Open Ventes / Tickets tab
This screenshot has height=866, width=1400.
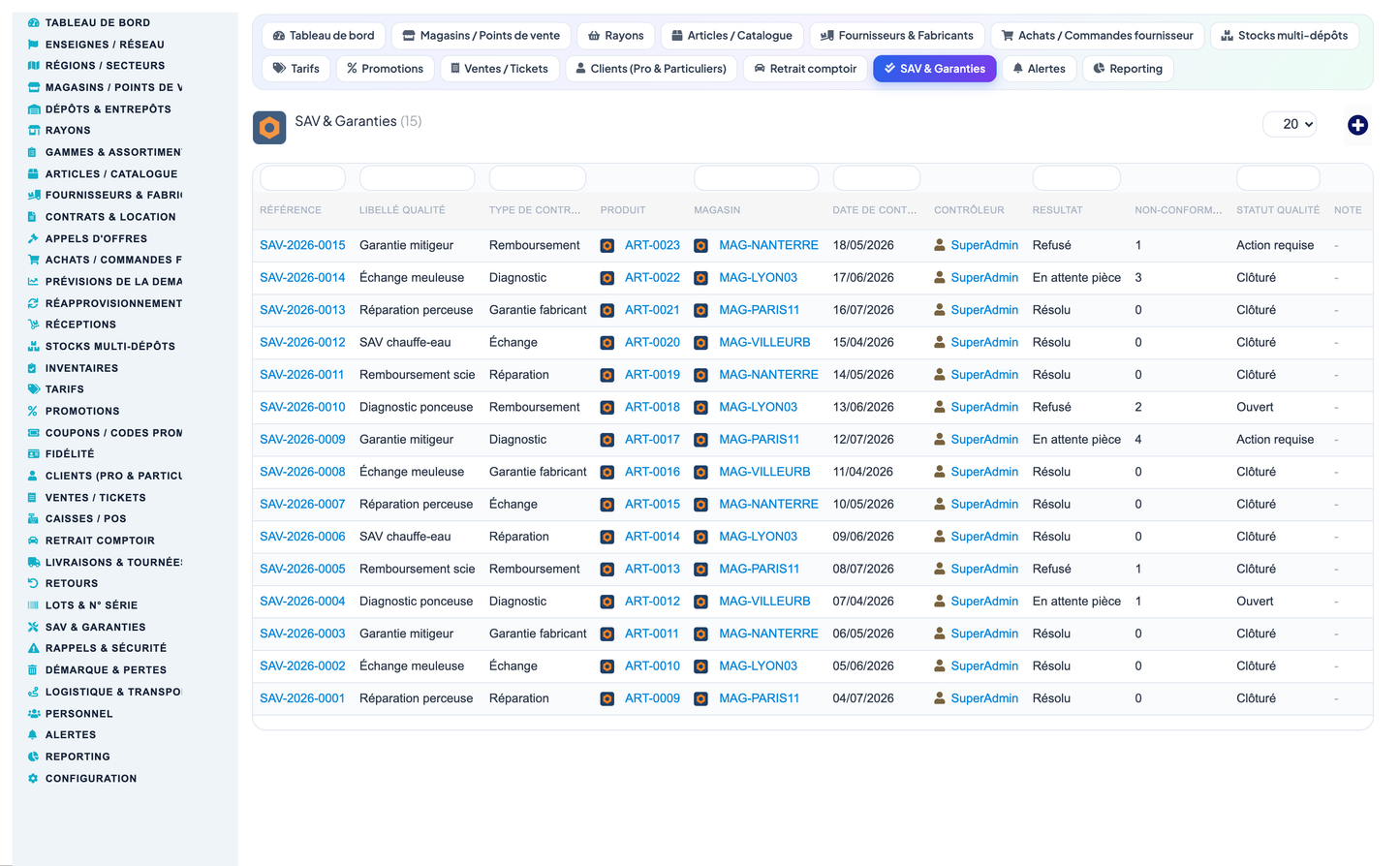click(x=500, y=69)
